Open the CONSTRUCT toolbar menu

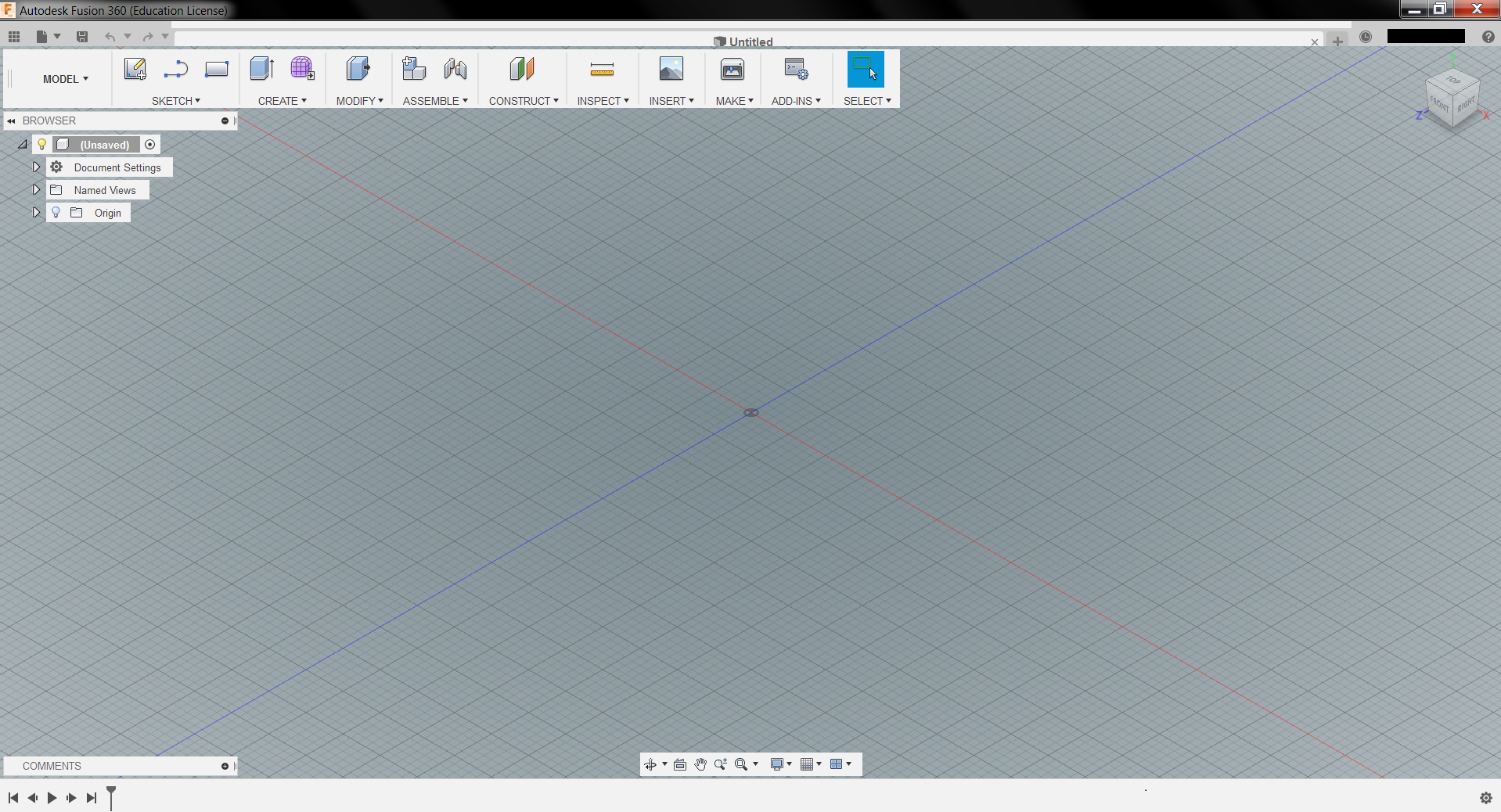[x=523, y=100]
